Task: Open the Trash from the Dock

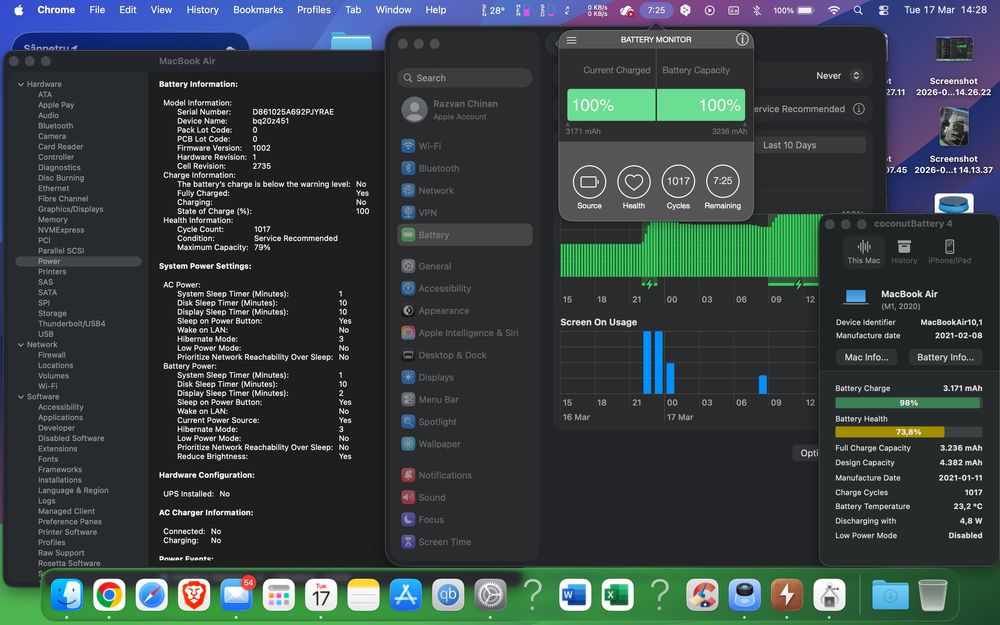Action: 932,596
